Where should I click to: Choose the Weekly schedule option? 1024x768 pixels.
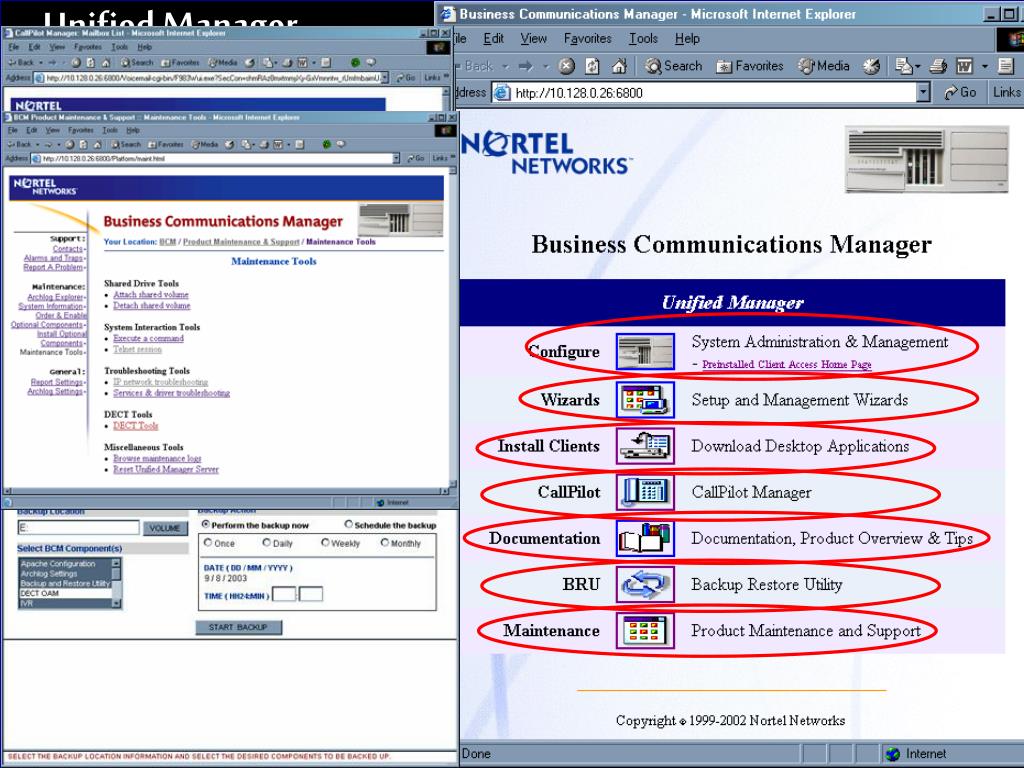325,543
